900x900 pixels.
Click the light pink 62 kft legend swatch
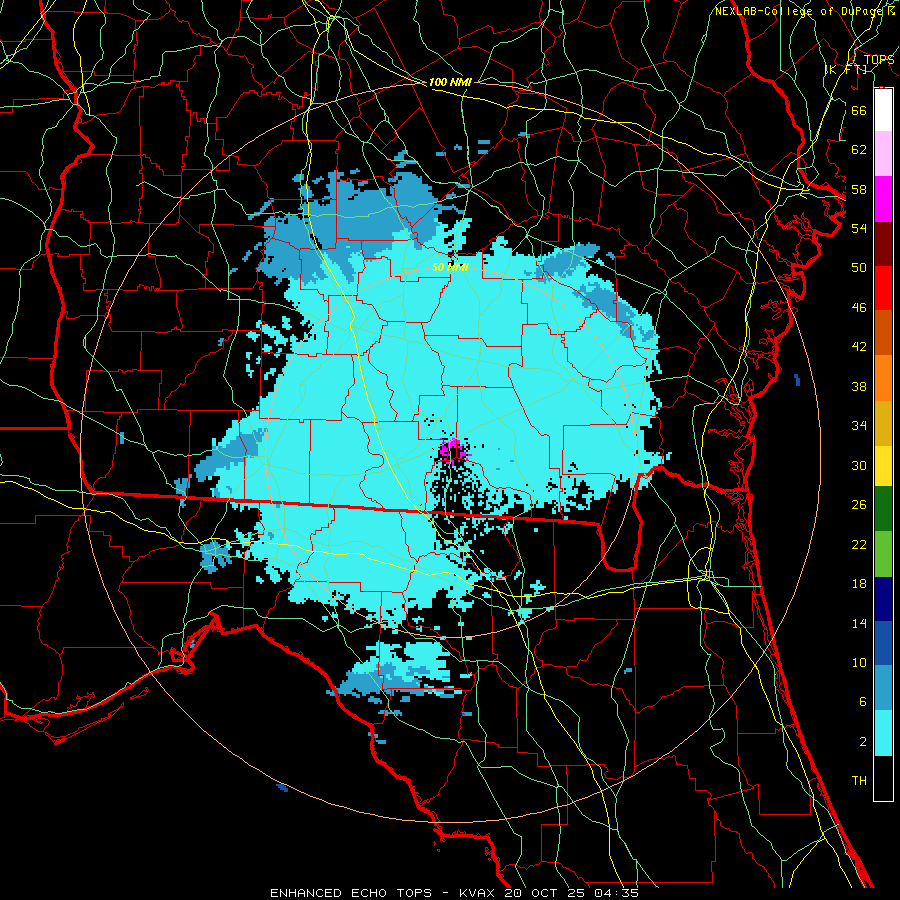[x=883, y=154]
